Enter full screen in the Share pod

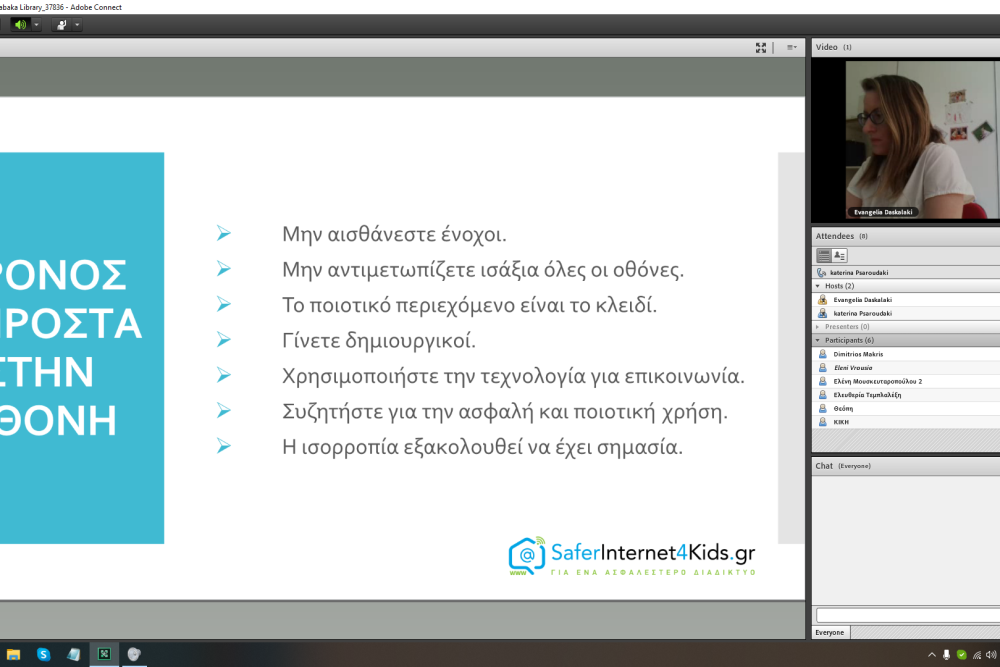(x=761, y=47)
